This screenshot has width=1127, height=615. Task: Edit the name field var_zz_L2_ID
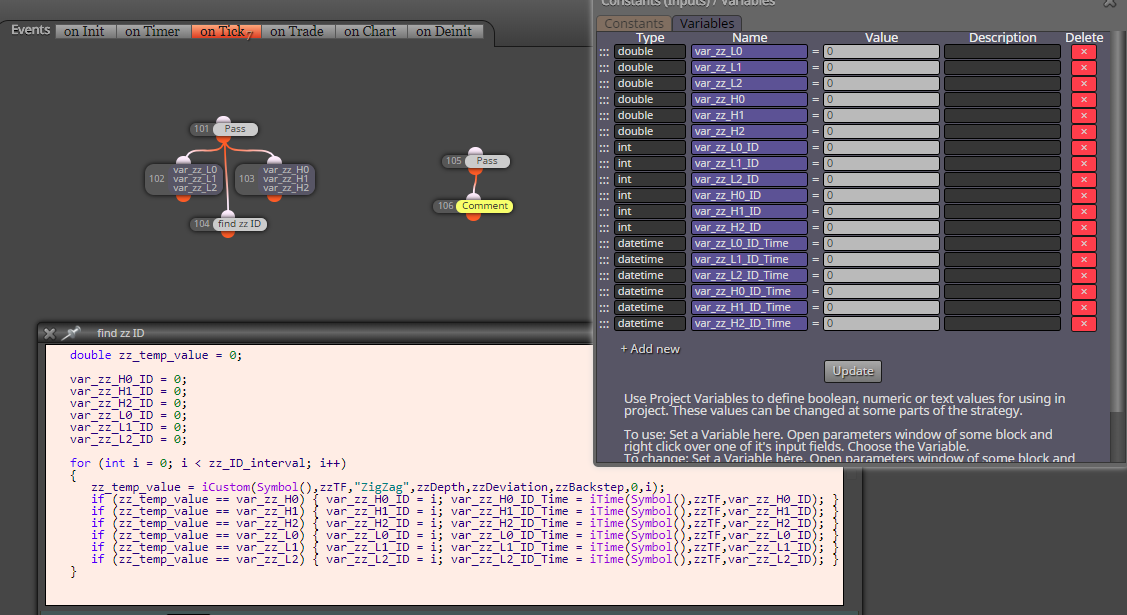749,180
